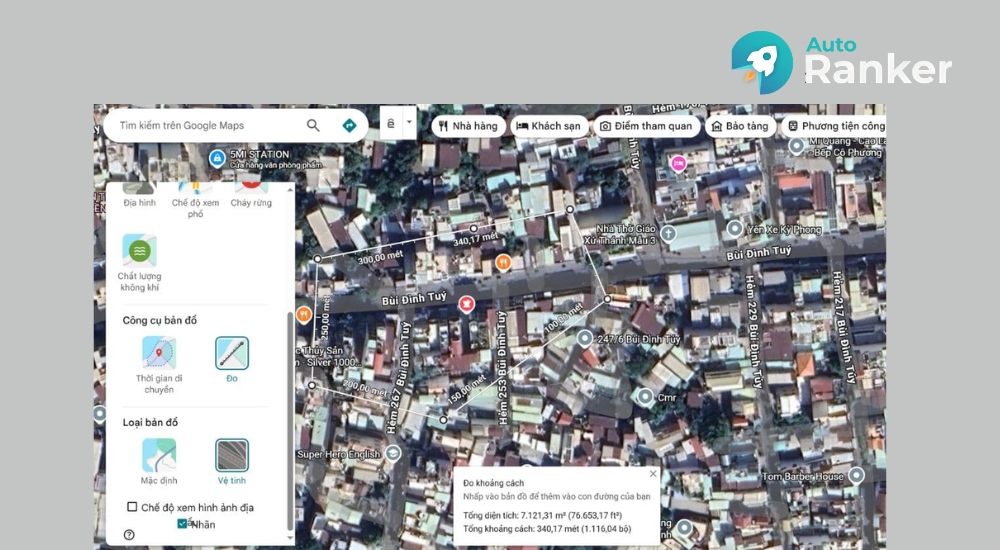
Task: Enable the Chất lượng không khí layer
Action: tap(139, 251)
